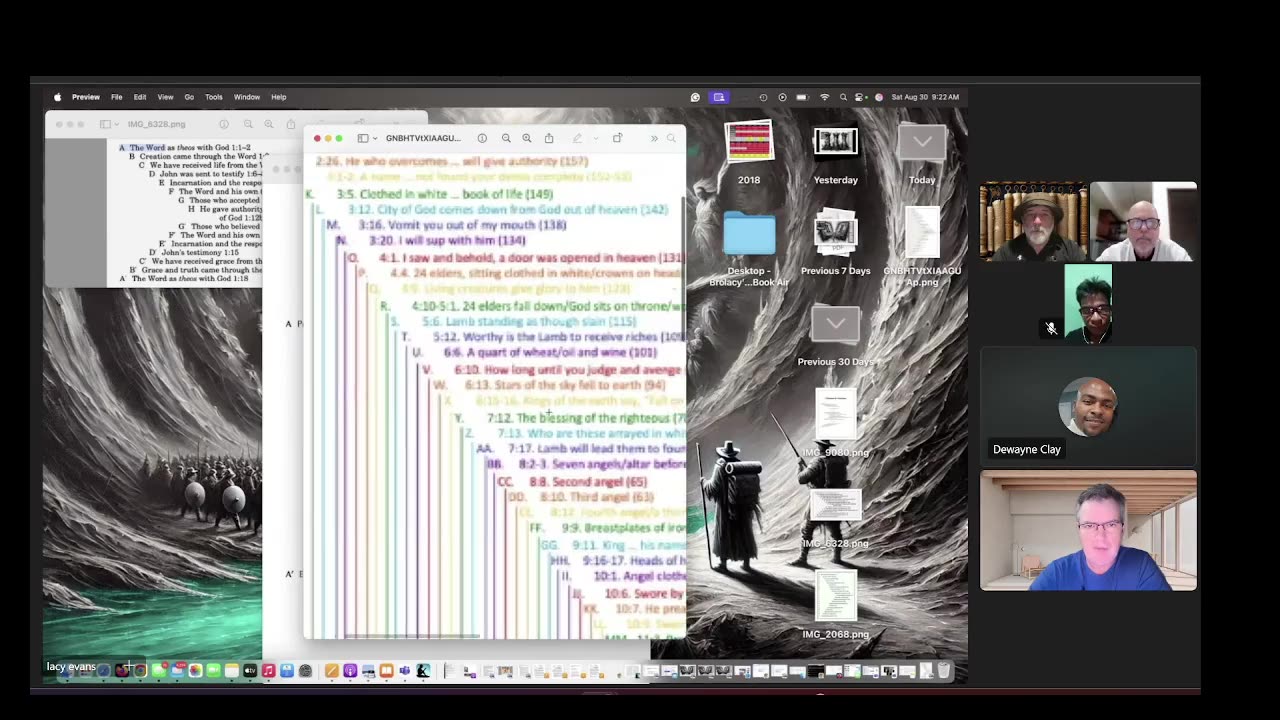This screenshot has height=720, width=1280.
Task: Open Trash in the Dock
Action: point(943,671)
